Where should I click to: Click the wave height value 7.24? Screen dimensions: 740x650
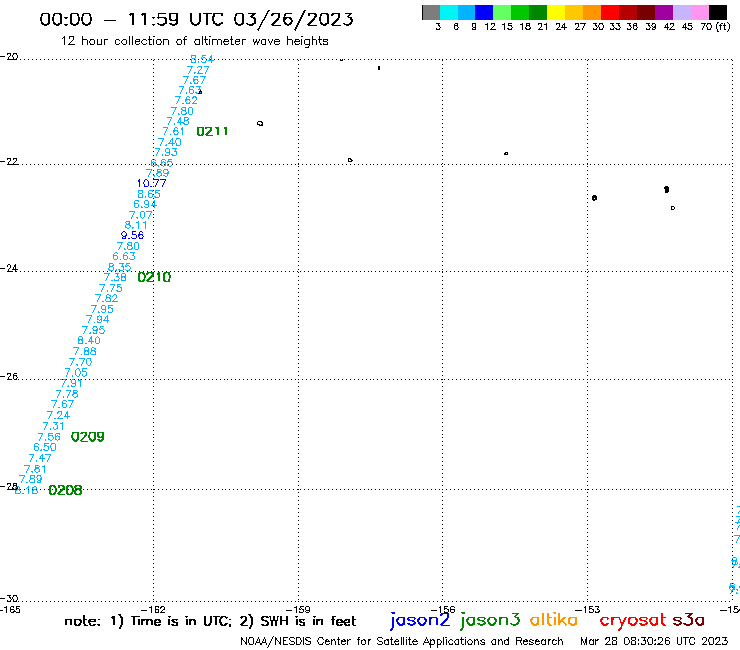[58, 415]
